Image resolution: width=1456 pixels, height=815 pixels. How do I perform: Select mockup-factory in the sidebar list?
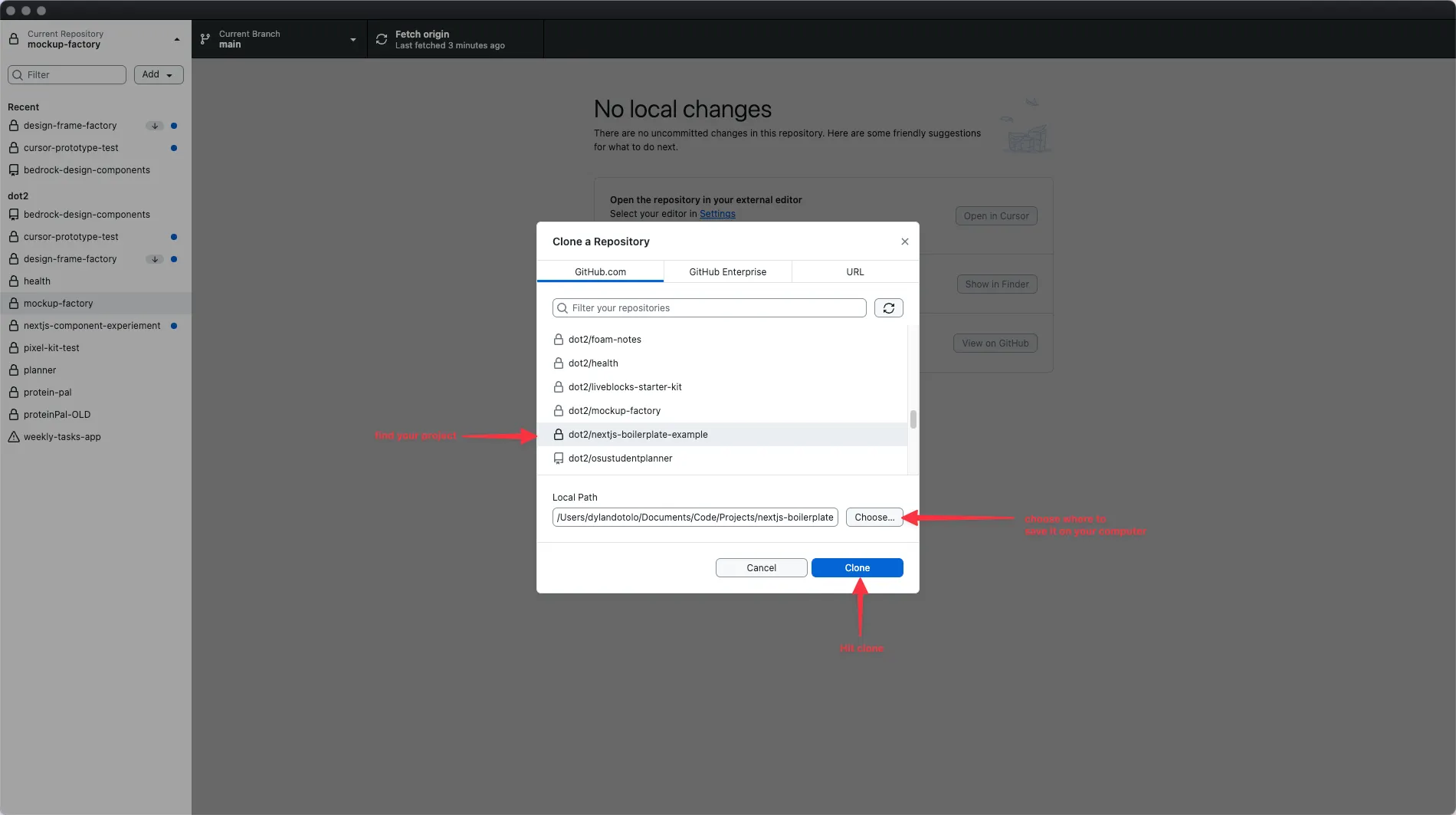tap(96, 304)
